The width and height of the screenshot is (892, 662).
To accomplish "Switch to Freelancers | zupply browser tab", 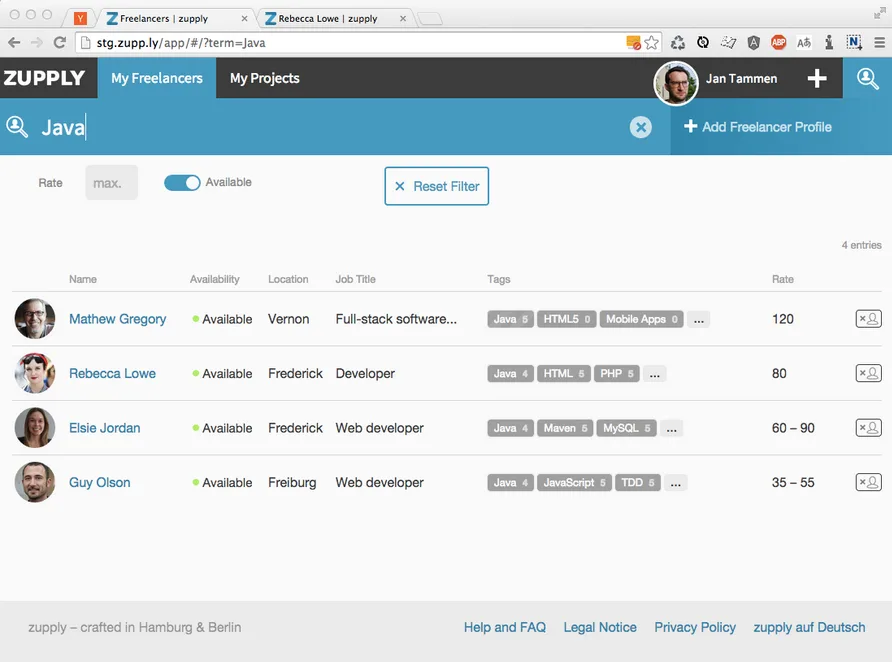I will click(x=176, y=19).
